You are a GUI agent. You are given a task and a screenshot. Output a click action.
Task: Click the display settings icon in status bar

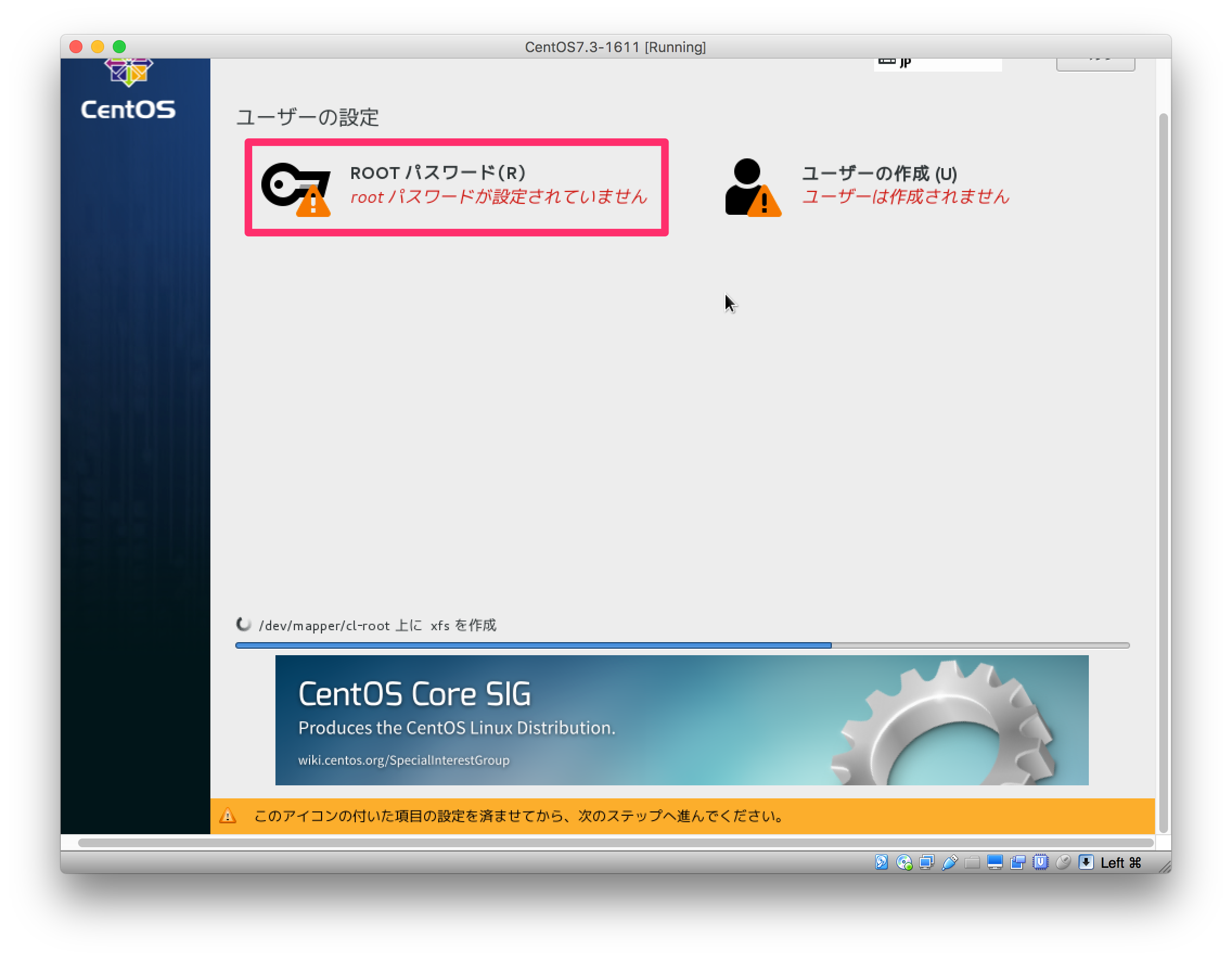tap(994, 862)
